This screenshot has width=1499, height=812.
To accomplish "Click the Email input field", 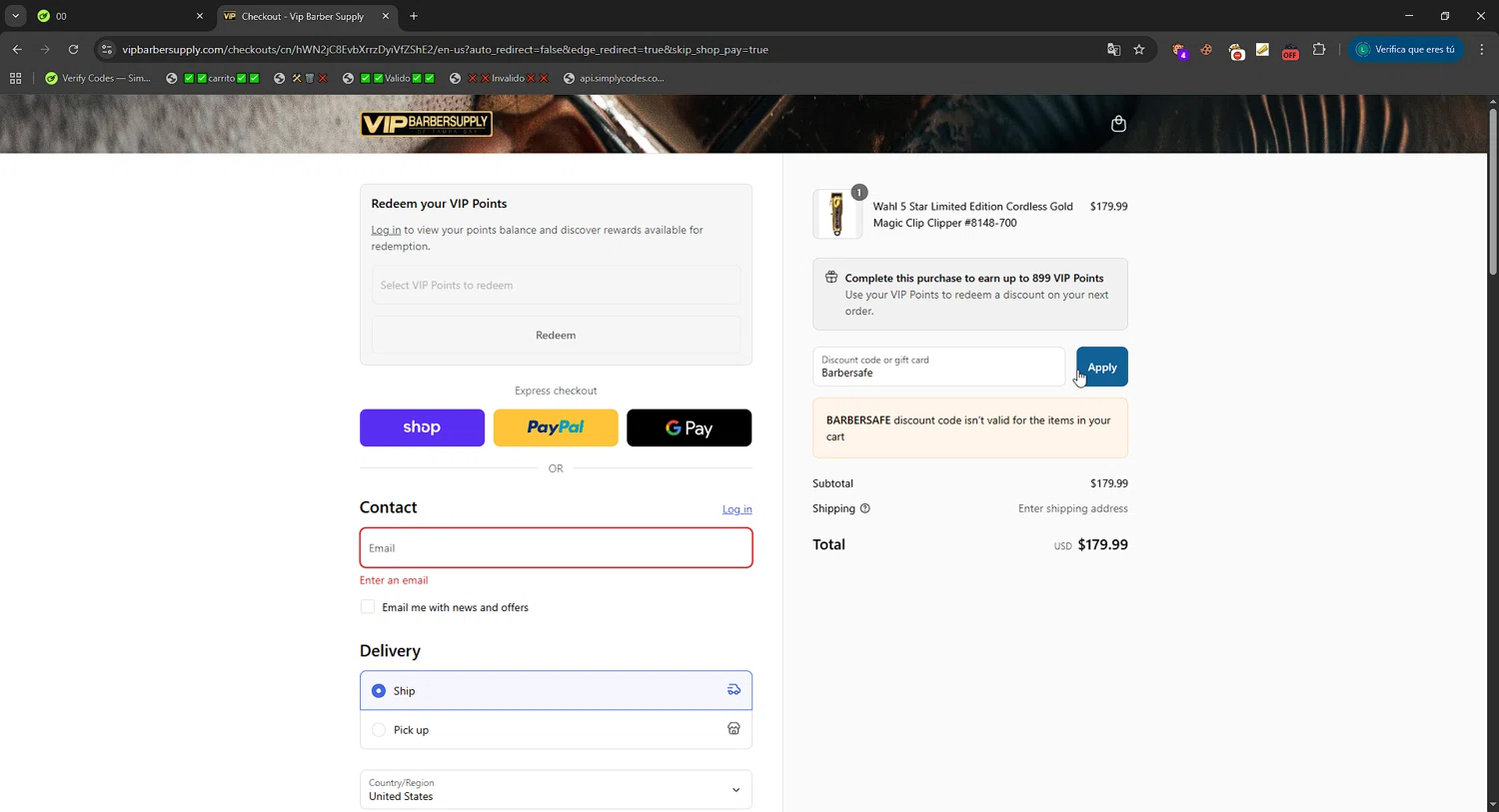I will [x=556, y=547].
